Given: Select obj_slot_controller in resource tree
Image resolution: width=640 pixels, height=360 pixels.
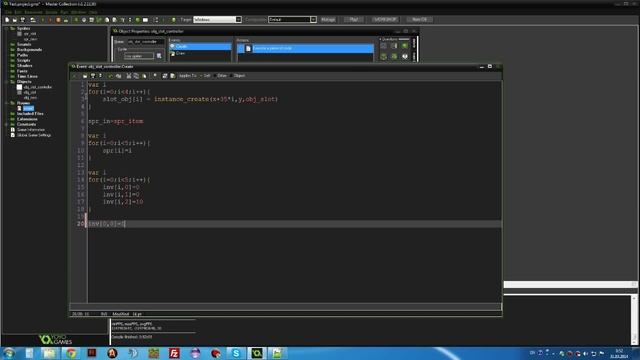Looking at the screenshot, I should click(38, 87).
